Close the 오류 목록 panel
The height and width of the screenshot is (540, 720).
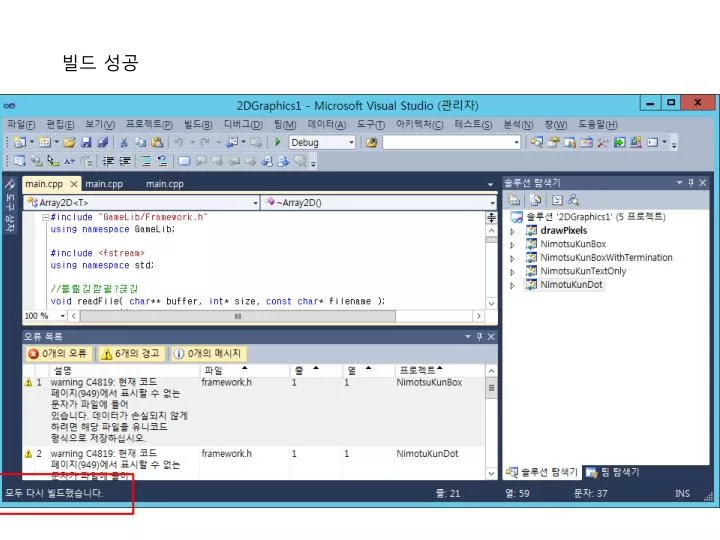pyautogui.click(x=491, y=337)
